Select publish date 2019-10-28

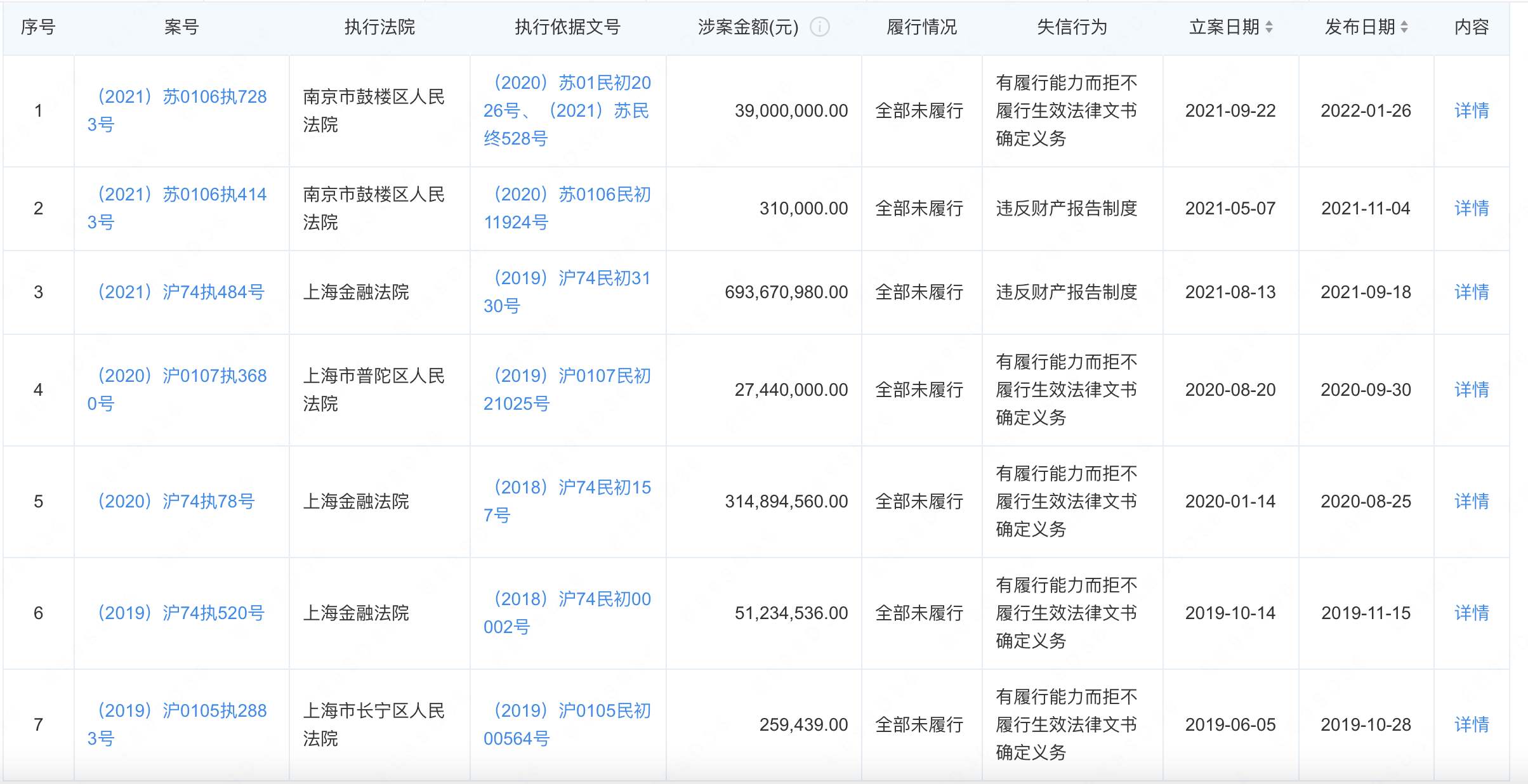coord(1366,724)
